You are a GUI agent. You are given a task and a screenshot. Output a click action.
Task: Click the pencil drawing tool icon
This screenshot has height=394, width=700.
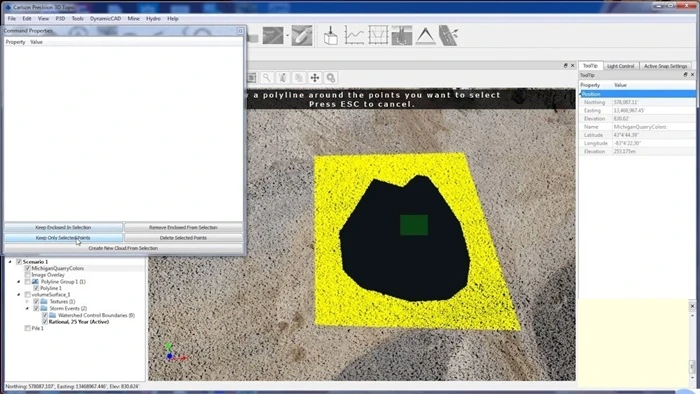(x=302, y=36)
